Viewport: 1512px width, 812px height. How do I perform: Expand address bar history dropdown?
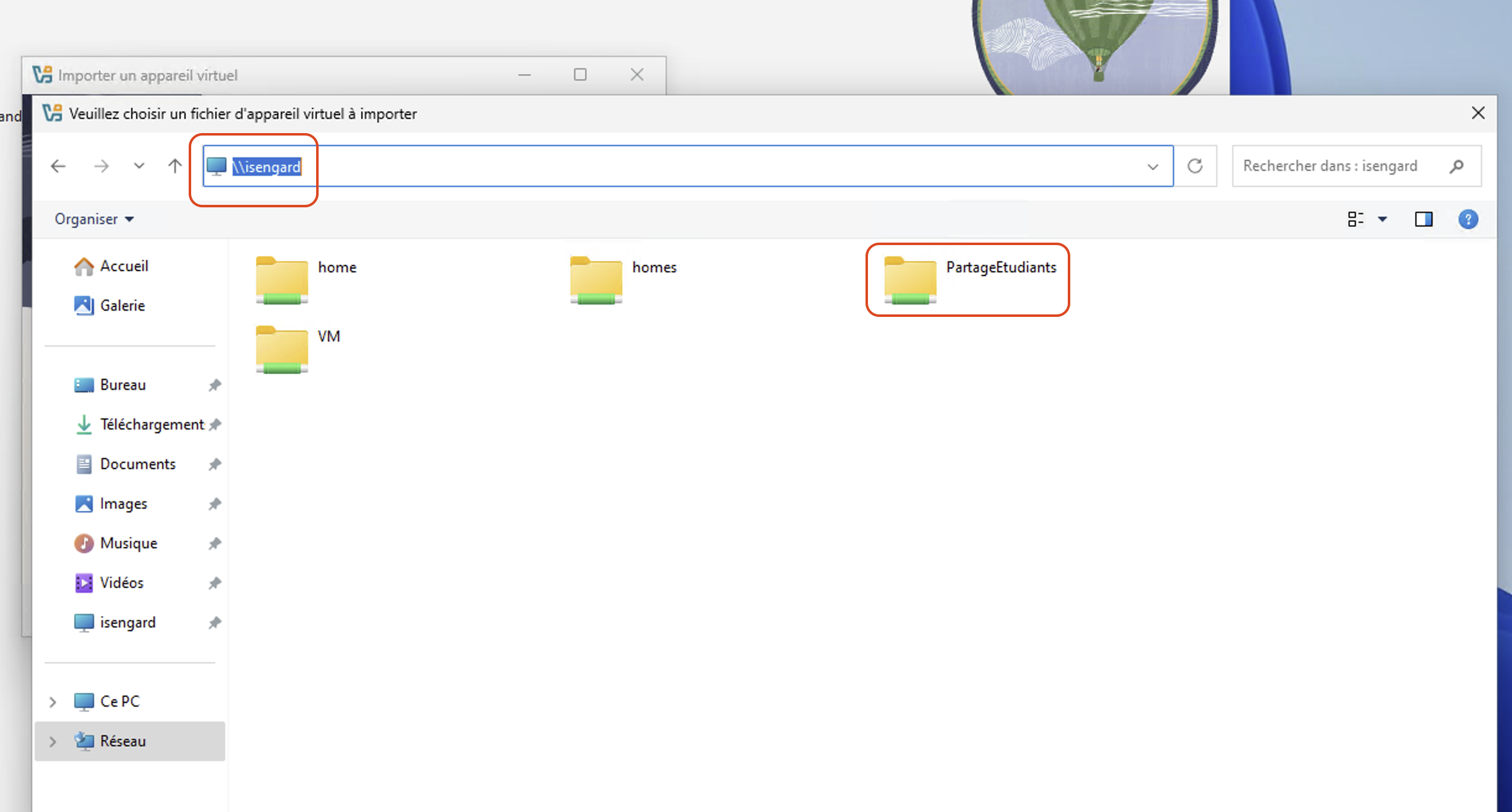1153,166
